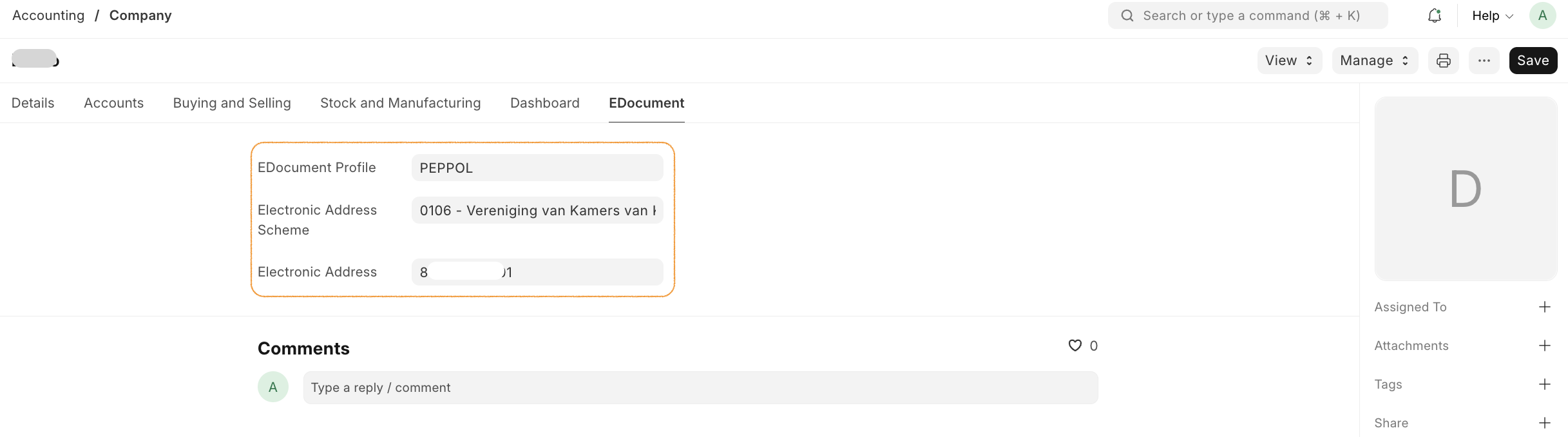1568x437 pixels.
Task: Save the company document
Action: point(1533,61)
